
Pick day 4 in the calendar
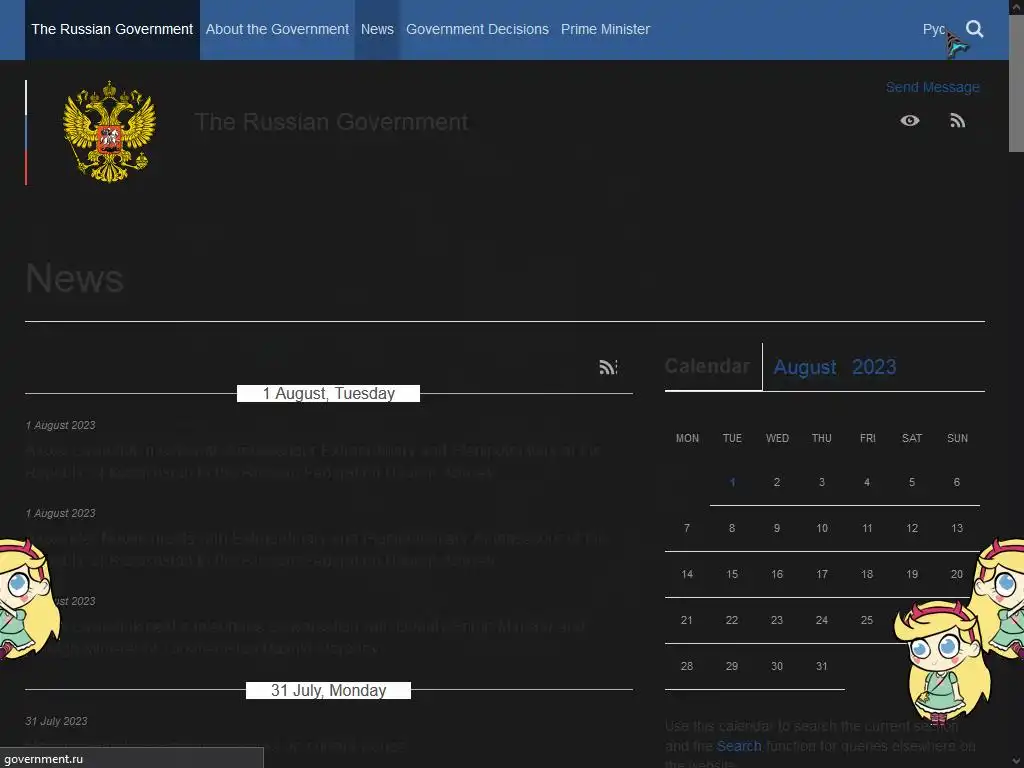(867, 483)
